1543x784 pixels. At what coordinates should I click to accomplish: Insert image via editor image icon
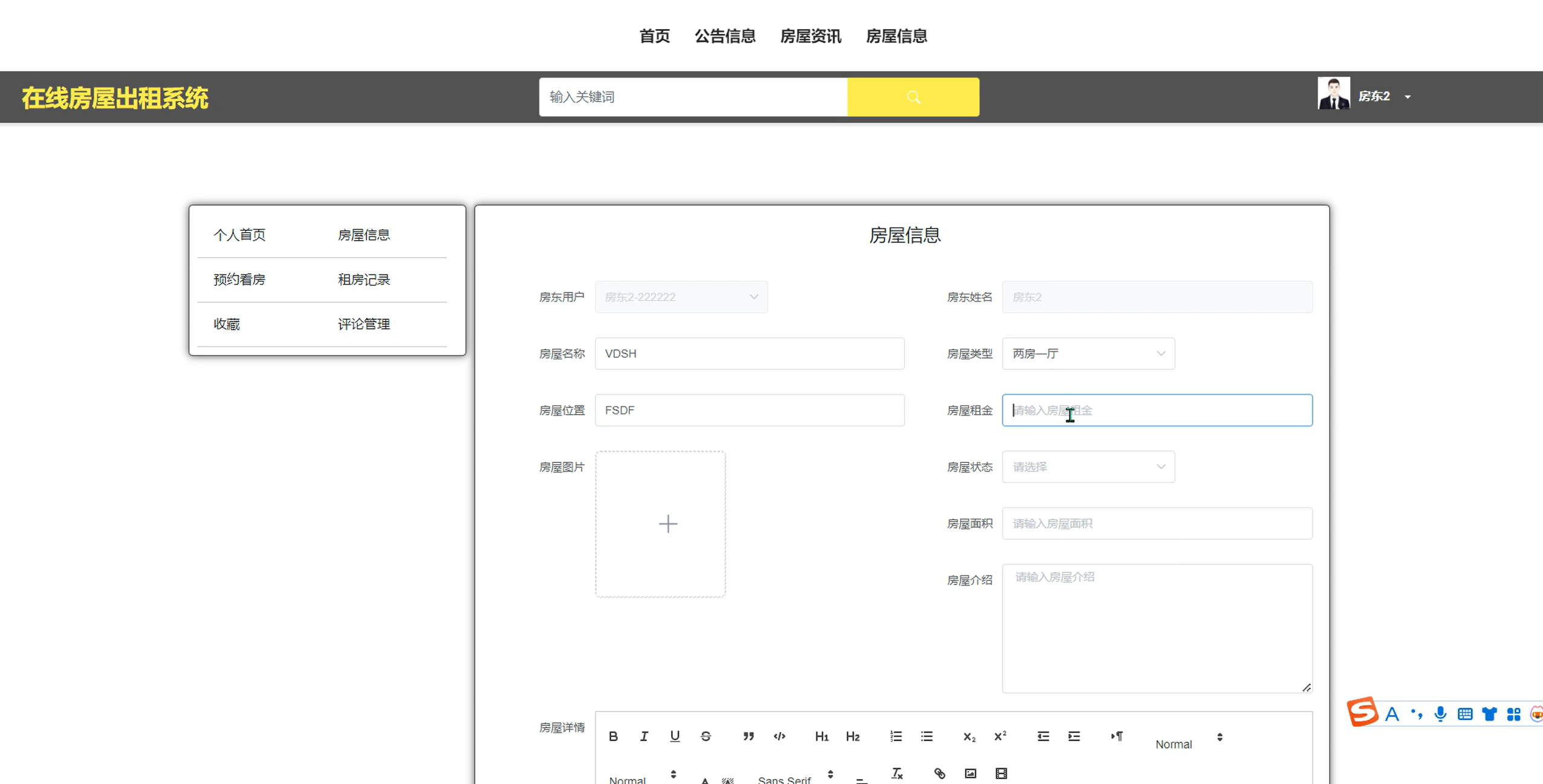(x=970, y=773)
